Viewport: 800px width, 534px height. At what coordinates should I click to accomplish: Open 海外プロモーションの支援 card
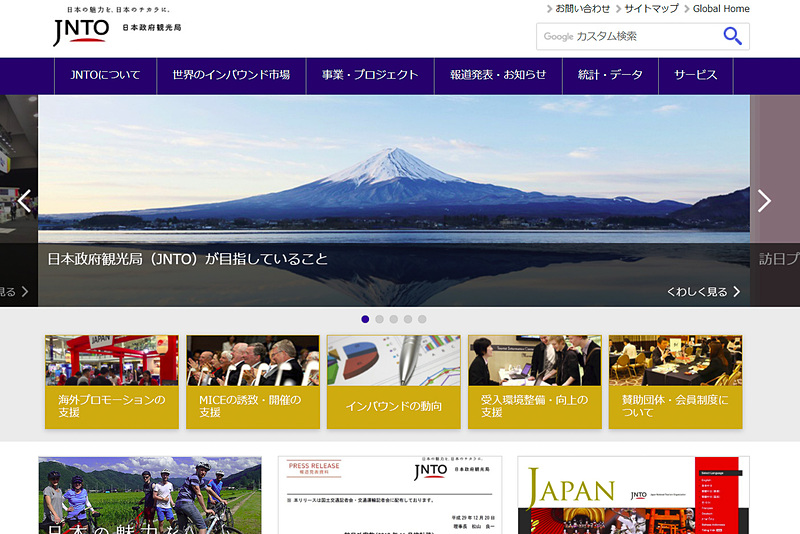112,382
